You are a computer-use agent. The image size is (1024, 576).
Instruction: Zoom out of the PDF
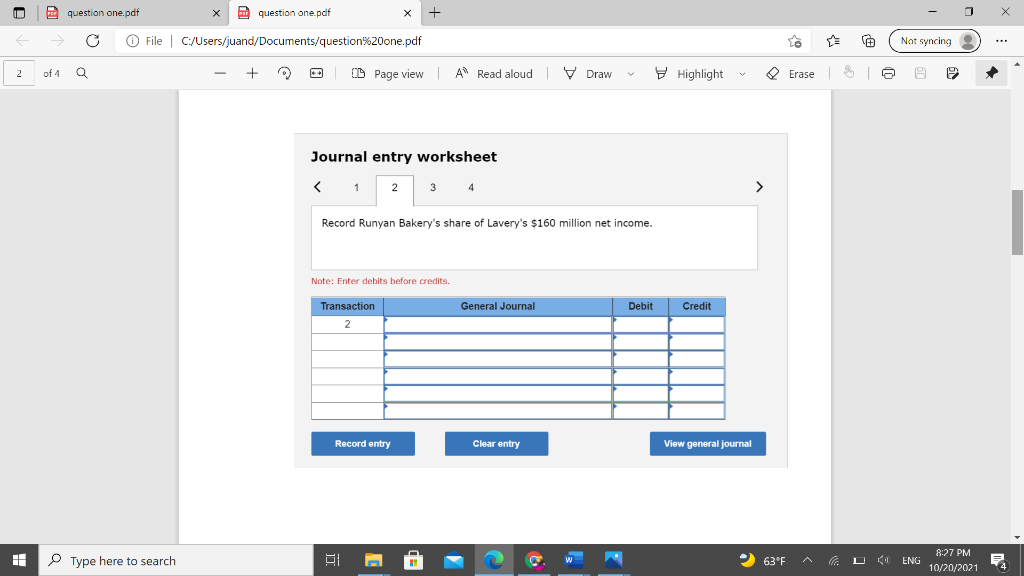(220, 73)
